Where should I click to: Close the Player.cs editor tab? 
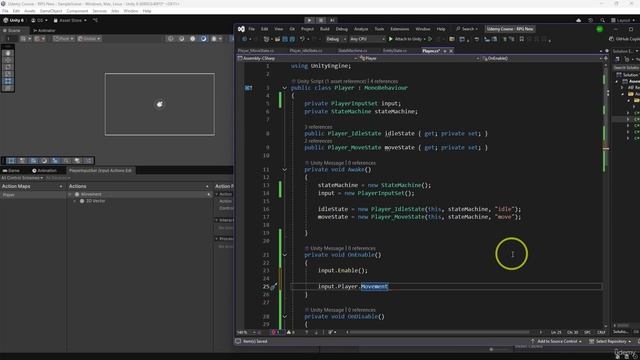click(451, 51)
